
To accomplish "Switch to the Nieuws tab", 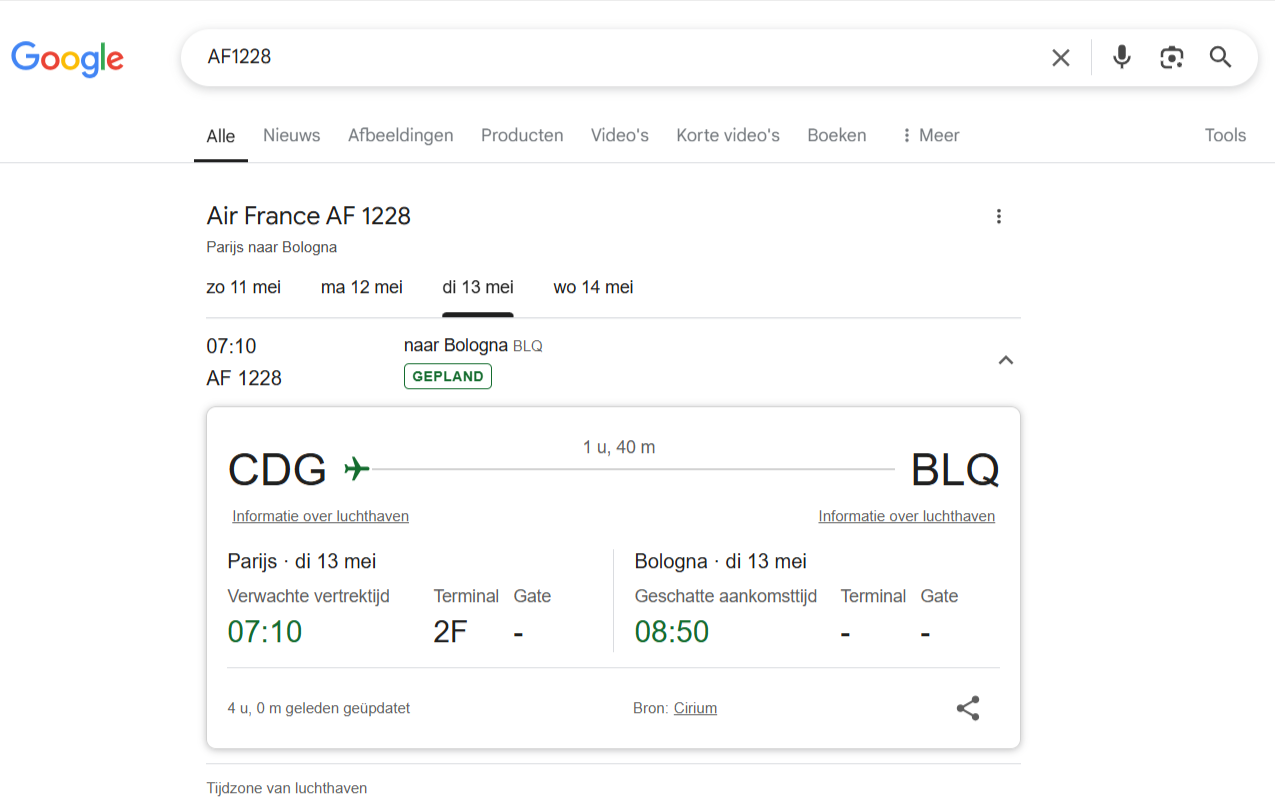I will click(x=292, y=135).
